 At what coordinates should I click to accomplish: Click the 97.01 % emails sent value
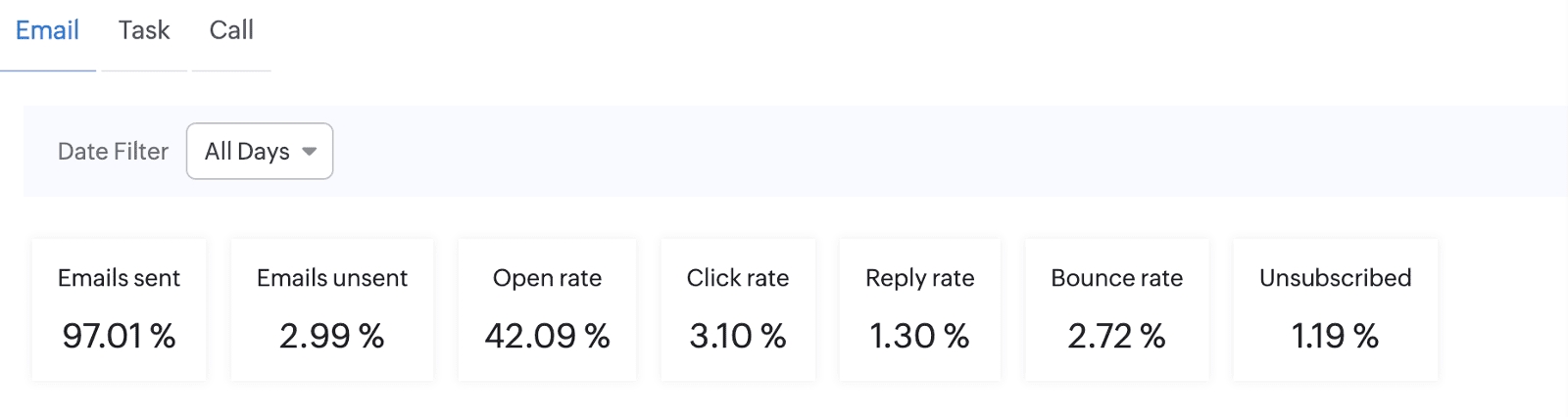pyautogui.click(x=119, y=336)
